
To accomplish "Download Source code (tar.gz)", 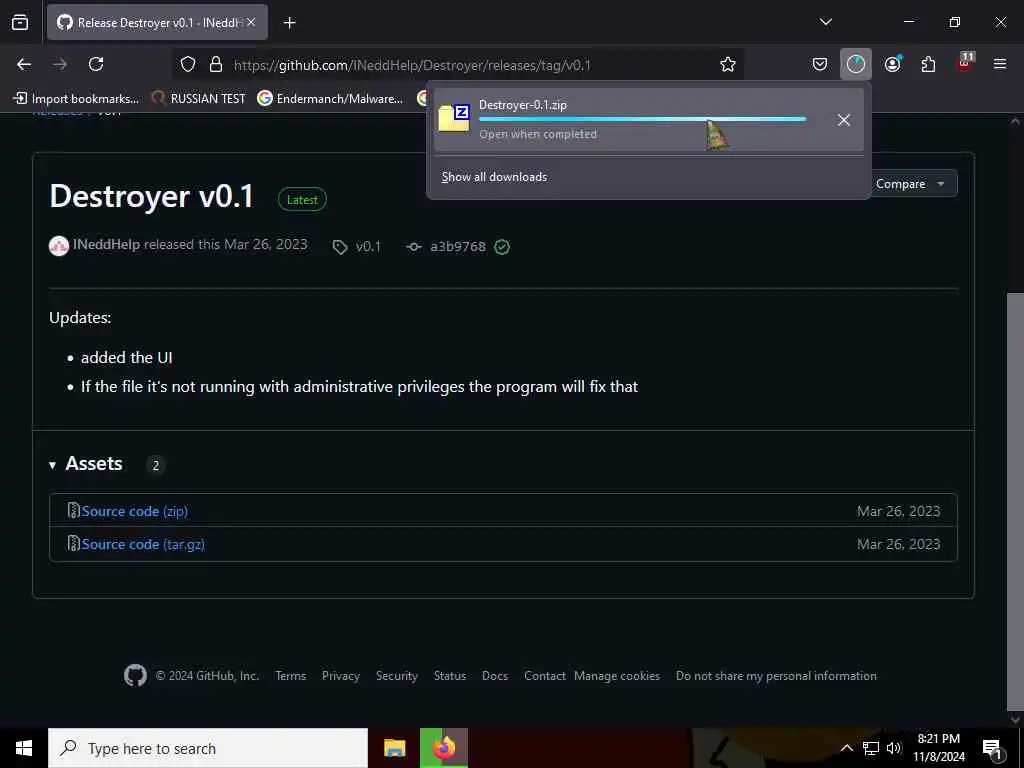I will pyautogui.click(x=143, y=544).
